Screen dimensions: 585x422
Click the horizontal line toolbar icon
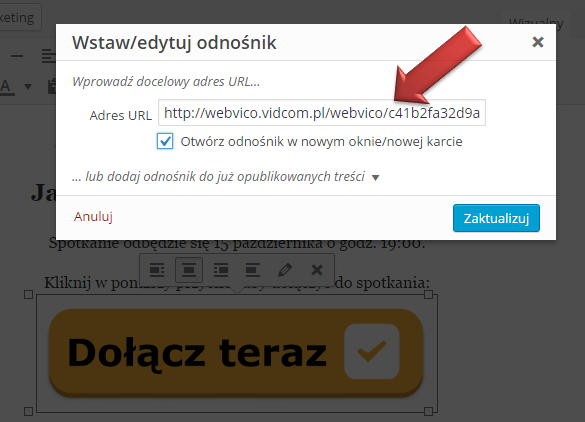17,56
